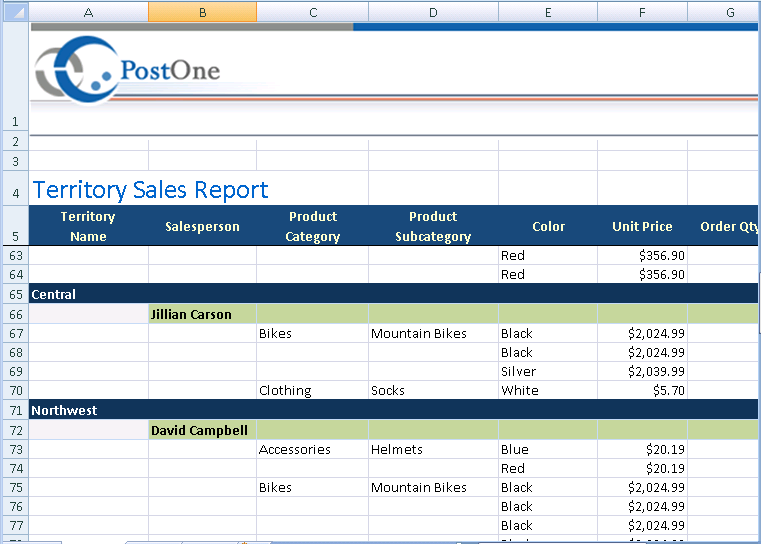Select the $2,039.99 price cell
Viewport: 761px width, 544px height.
pyautogui.click(x=642, y=371)
